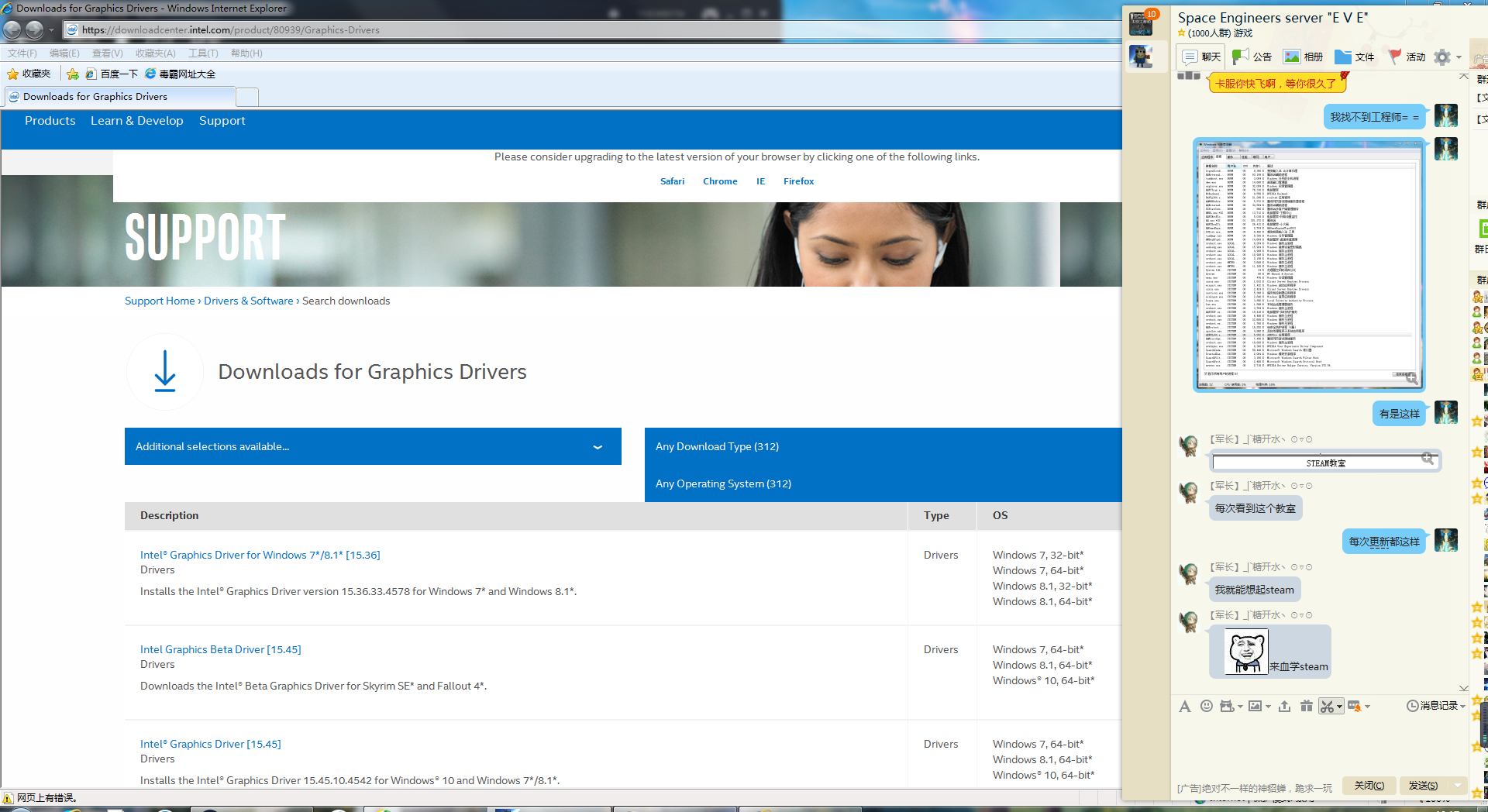The height and width of the screenshot is (812, 1488).
Task: Open the 帮助(H) menu in Internet Explorer
Action: pyautogui.click(x=246, y=53)
